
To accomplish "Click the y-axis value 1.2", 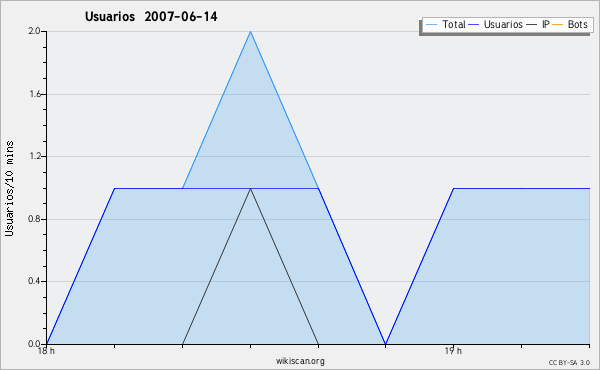I will (34, 156).
